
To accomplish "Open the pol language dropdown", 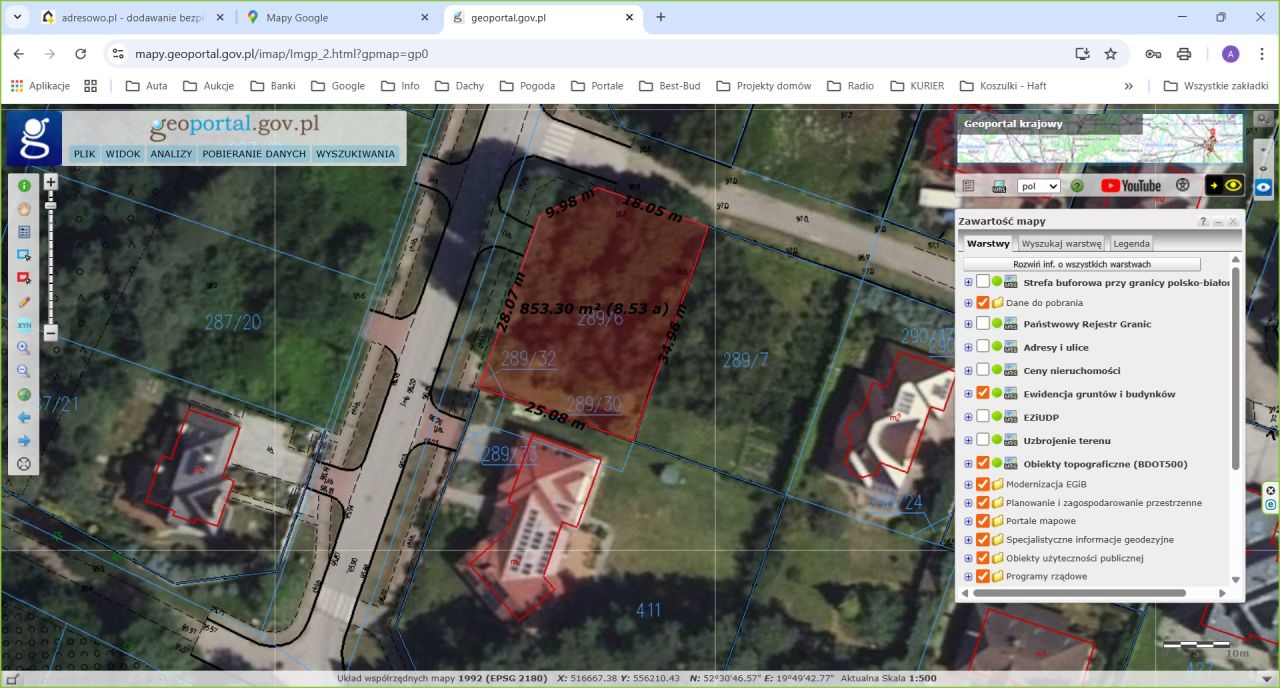I will coord(1038,186).
